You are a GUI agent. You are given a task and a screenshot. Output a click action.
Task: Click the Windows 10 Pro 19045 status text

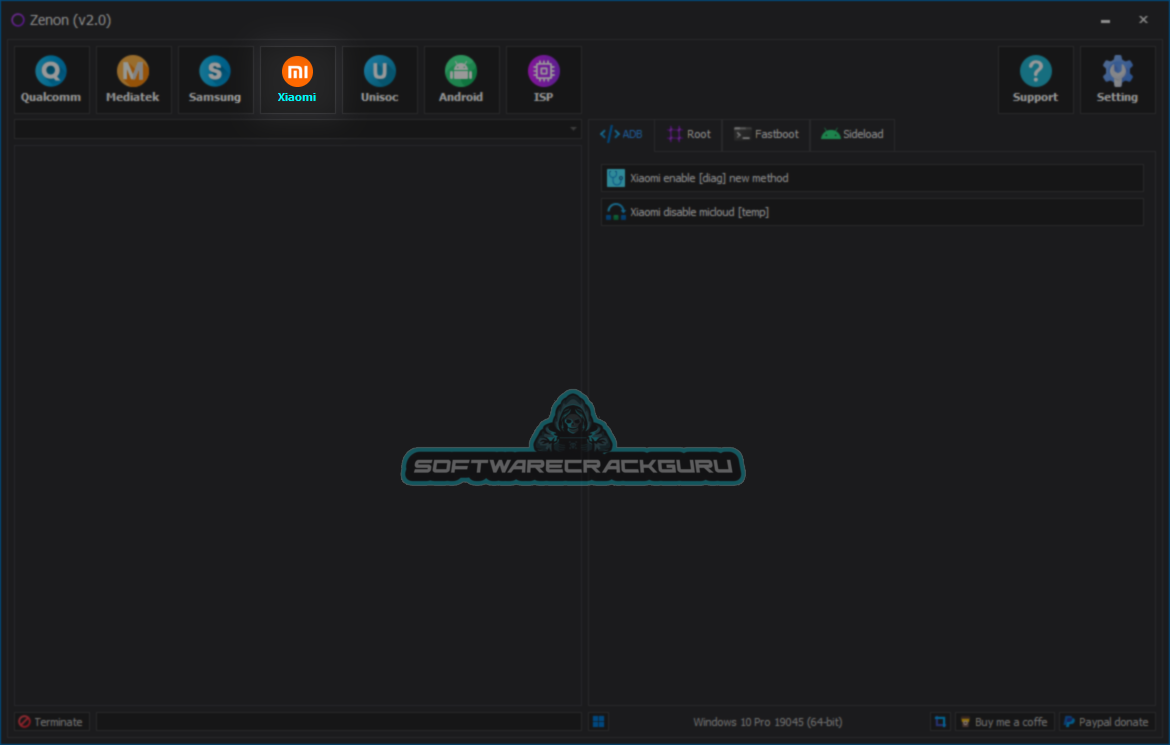pyautogui.click(x=768, y=722)
